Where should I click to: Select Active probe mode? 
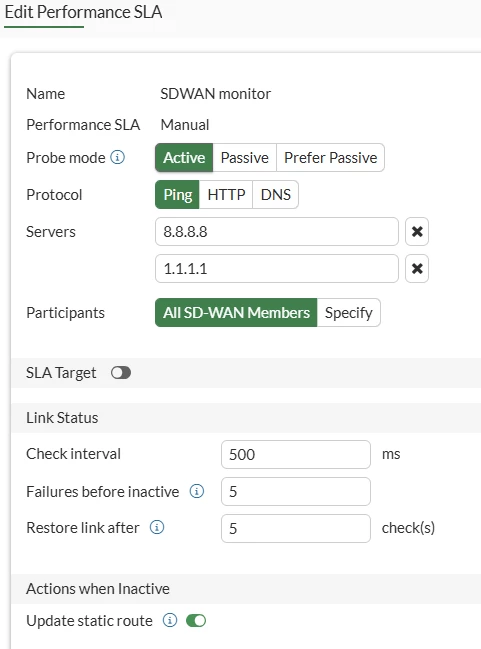(x=184, y=158)
